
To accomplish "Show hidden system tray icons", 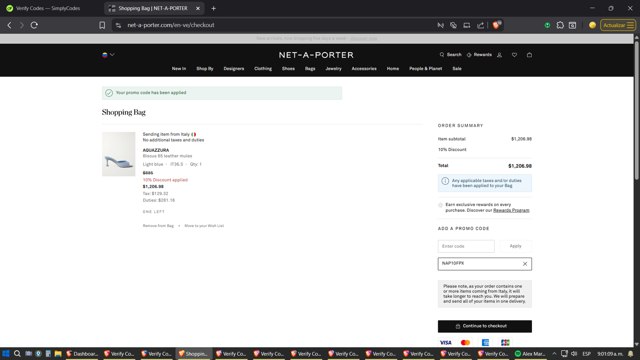I will tap(554, 353).
